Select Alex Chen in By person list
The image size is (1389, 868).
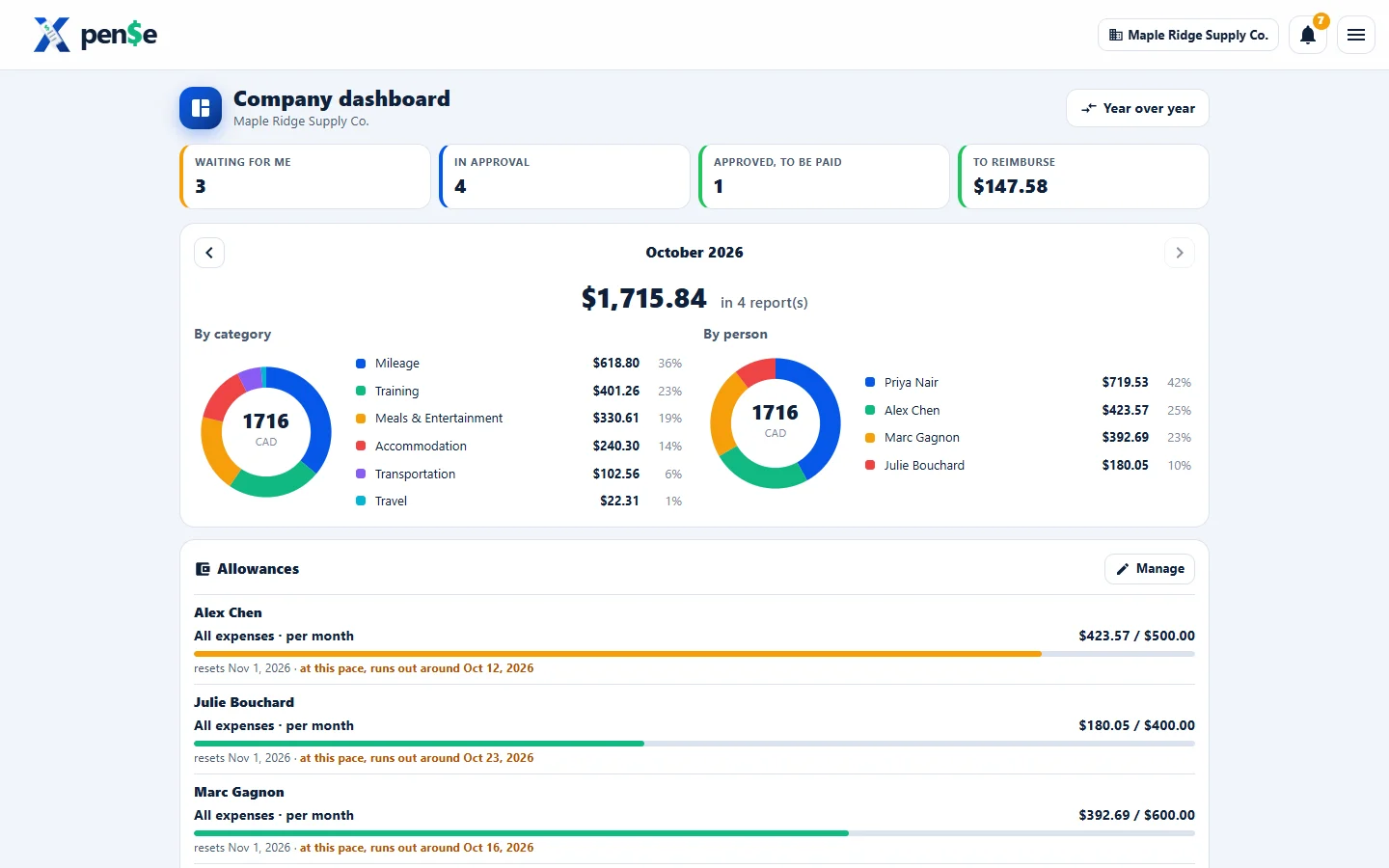coord(912,410)
